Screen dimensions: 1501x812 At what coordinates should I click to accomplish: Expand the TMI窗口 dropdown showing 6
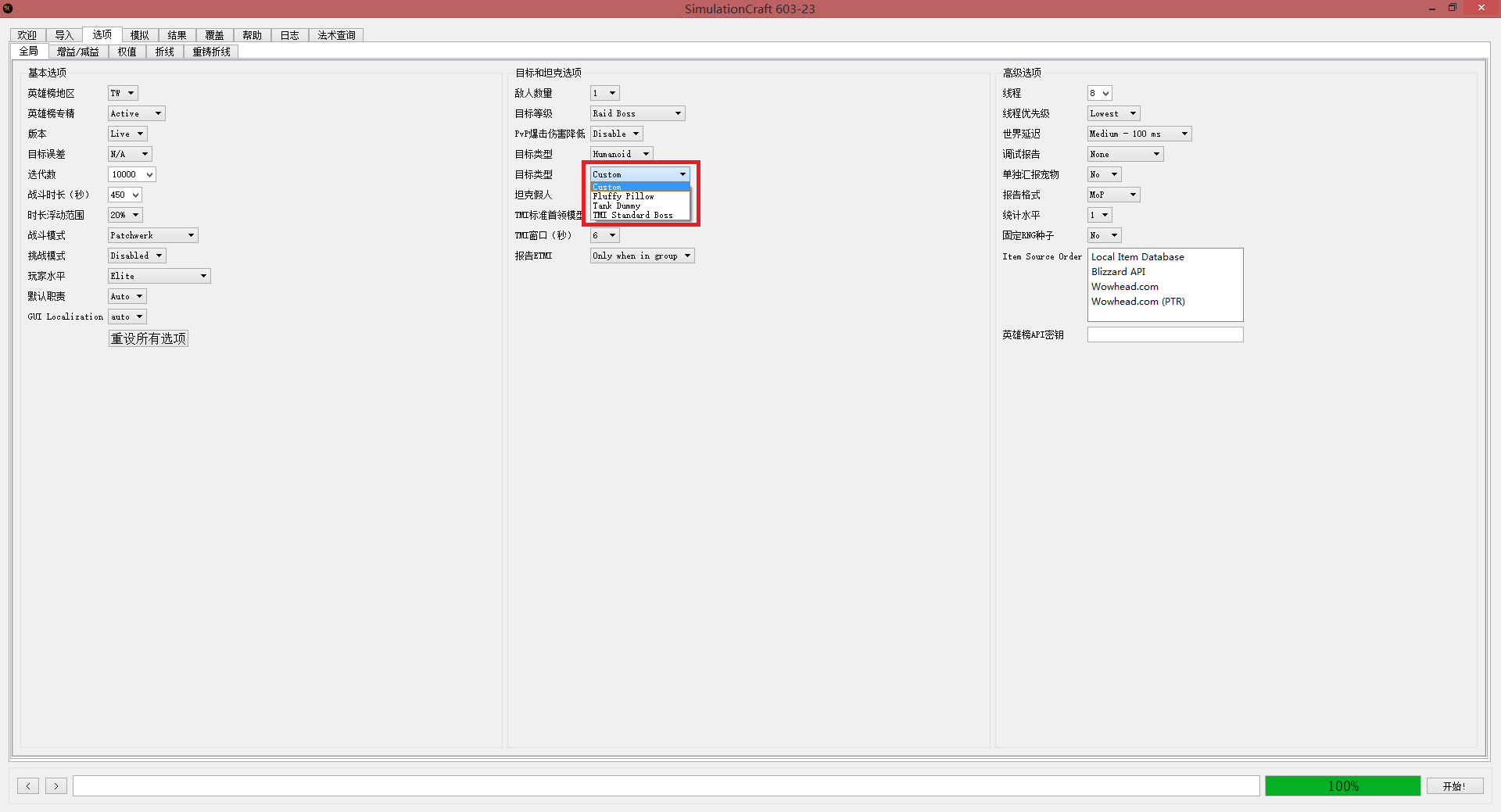(605, 235)
